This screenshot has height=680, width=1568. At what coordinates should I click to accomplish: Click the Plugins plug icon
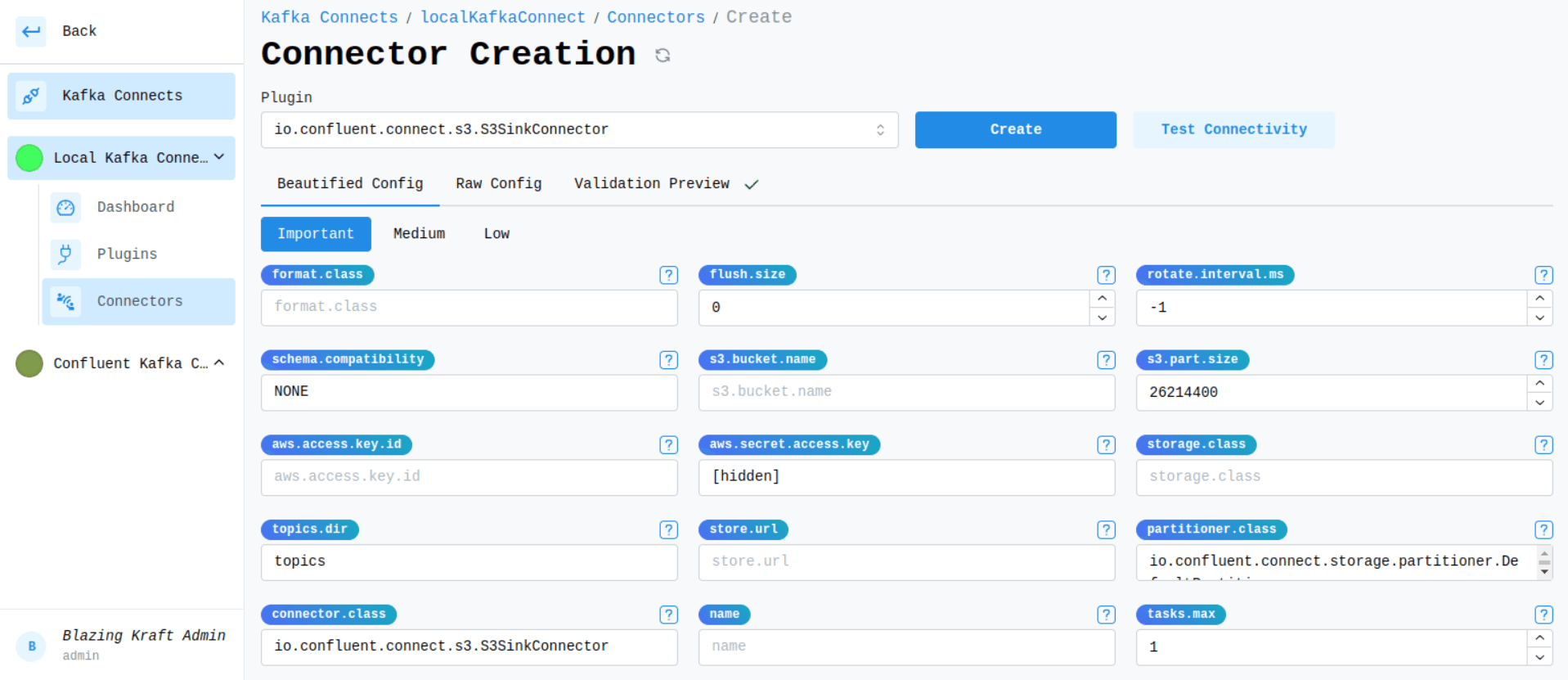(x=65, y=254)
